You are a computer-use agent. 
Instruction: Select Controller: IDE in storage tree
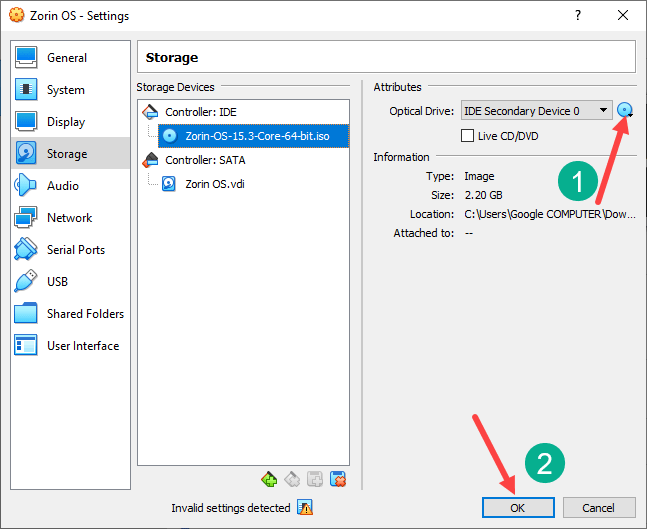pos(201,112)
